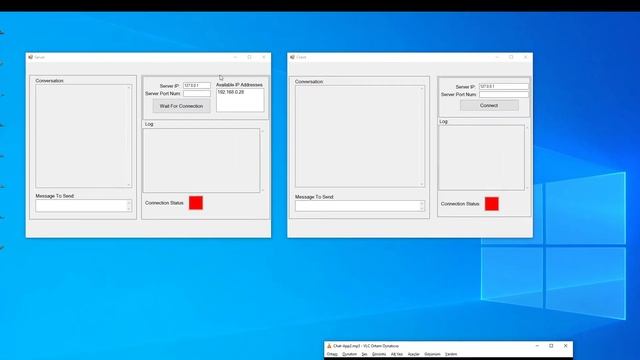Open the Oynatım menu in VLC
Image resolution: width=640 pixels, height=360 pixels.
(x=349, y=354)
